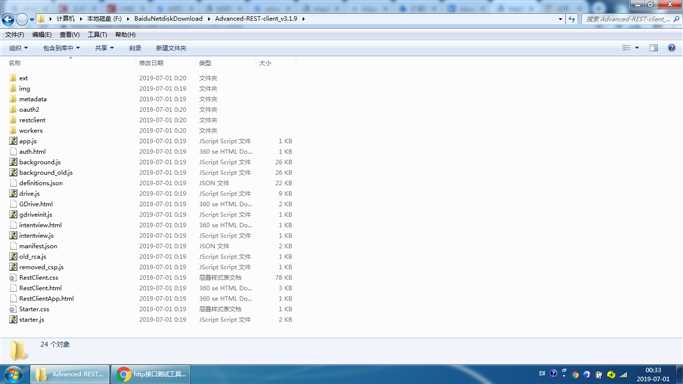This screenshot has width=683, height=384.
Task: Open recent locations dropdown beside forward arrow
Action: coord(32,20)
